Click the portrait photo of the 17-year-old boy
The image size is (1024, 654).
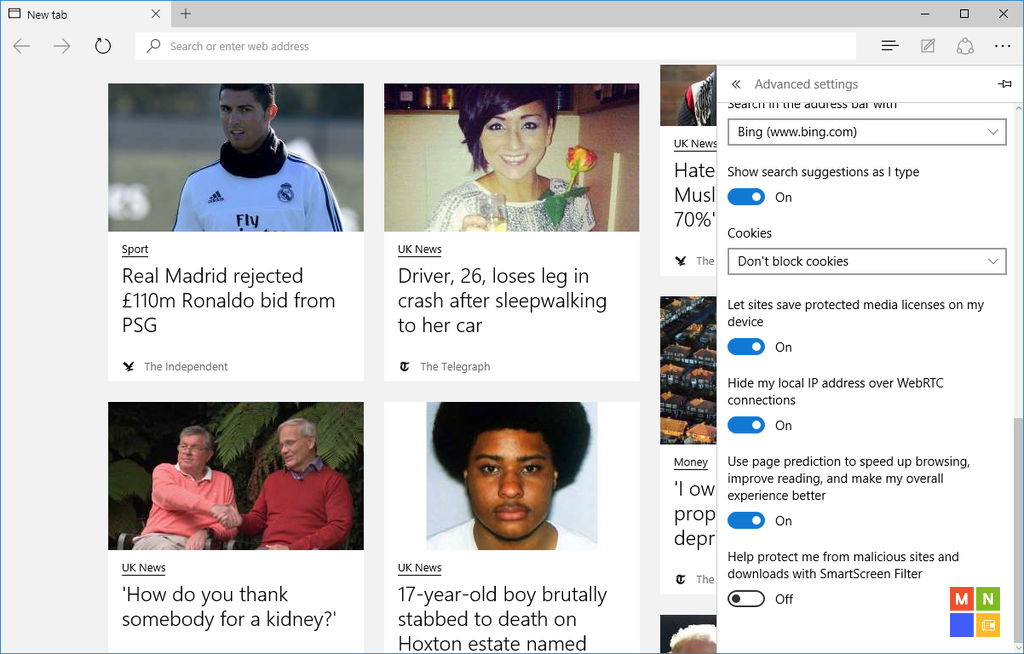pyautogui.click(x=511, y=476)
